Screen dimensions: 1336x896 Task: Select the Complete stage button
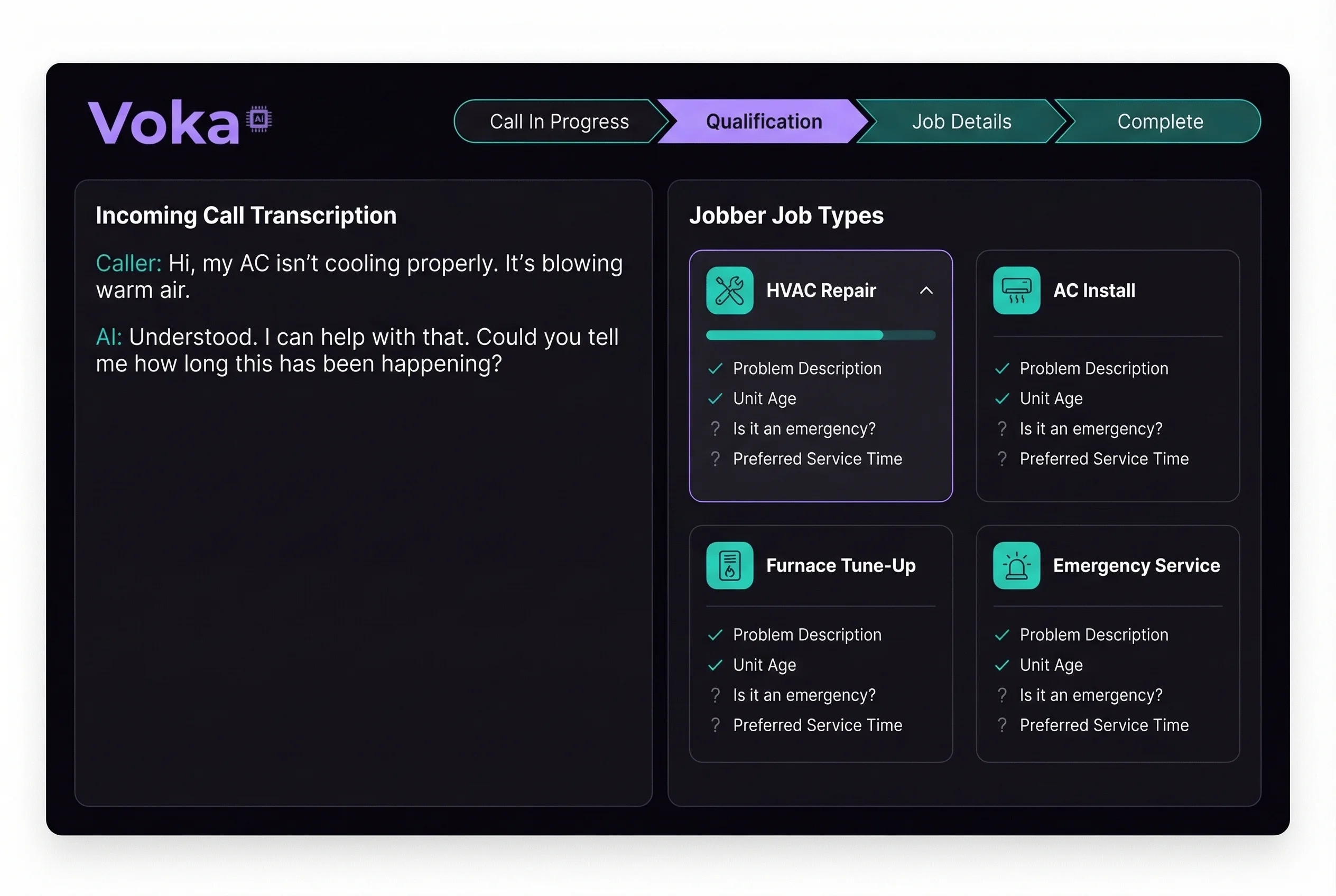coord(1159,122)
